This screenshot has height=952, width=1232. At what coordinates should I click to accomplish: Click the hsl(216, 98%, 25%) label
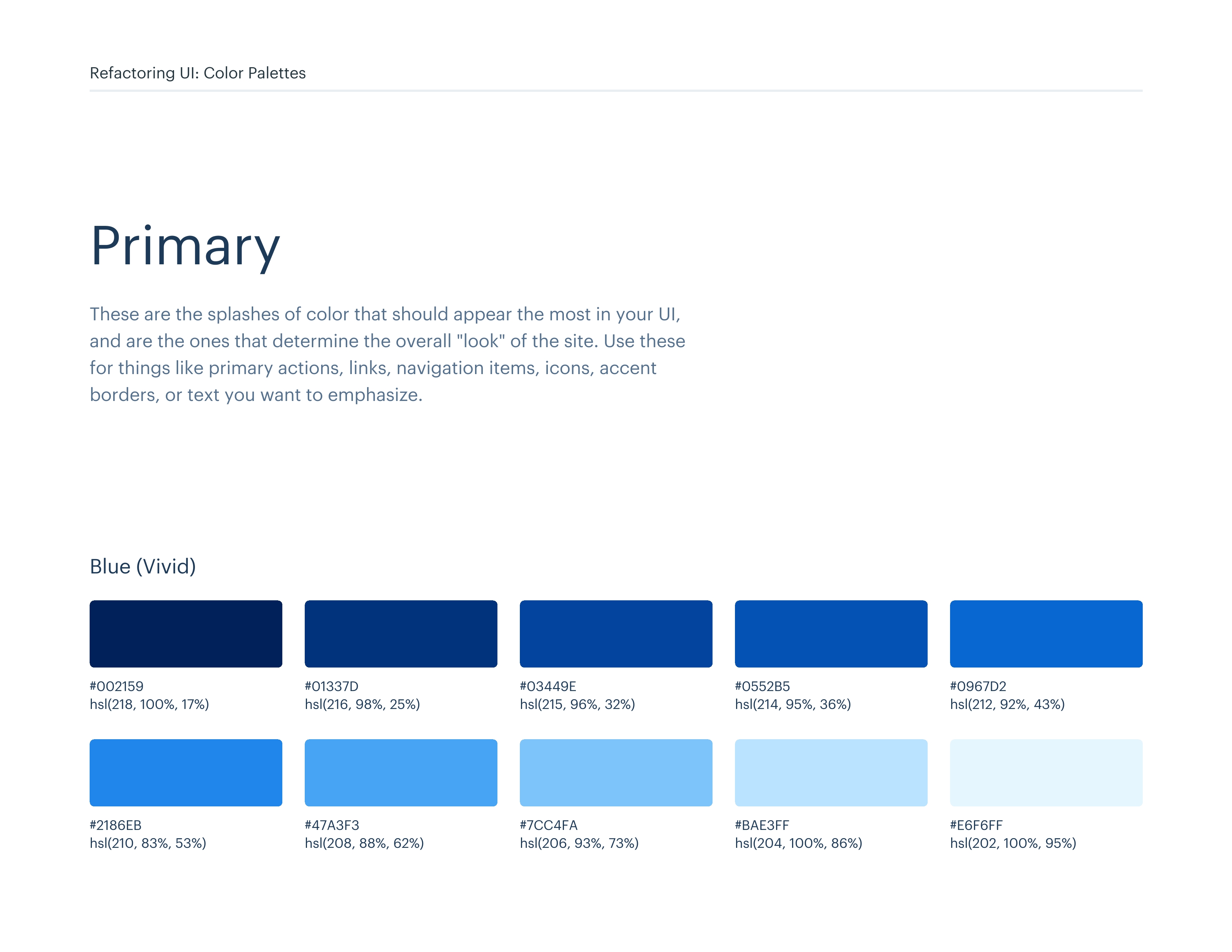pos(362,704)
